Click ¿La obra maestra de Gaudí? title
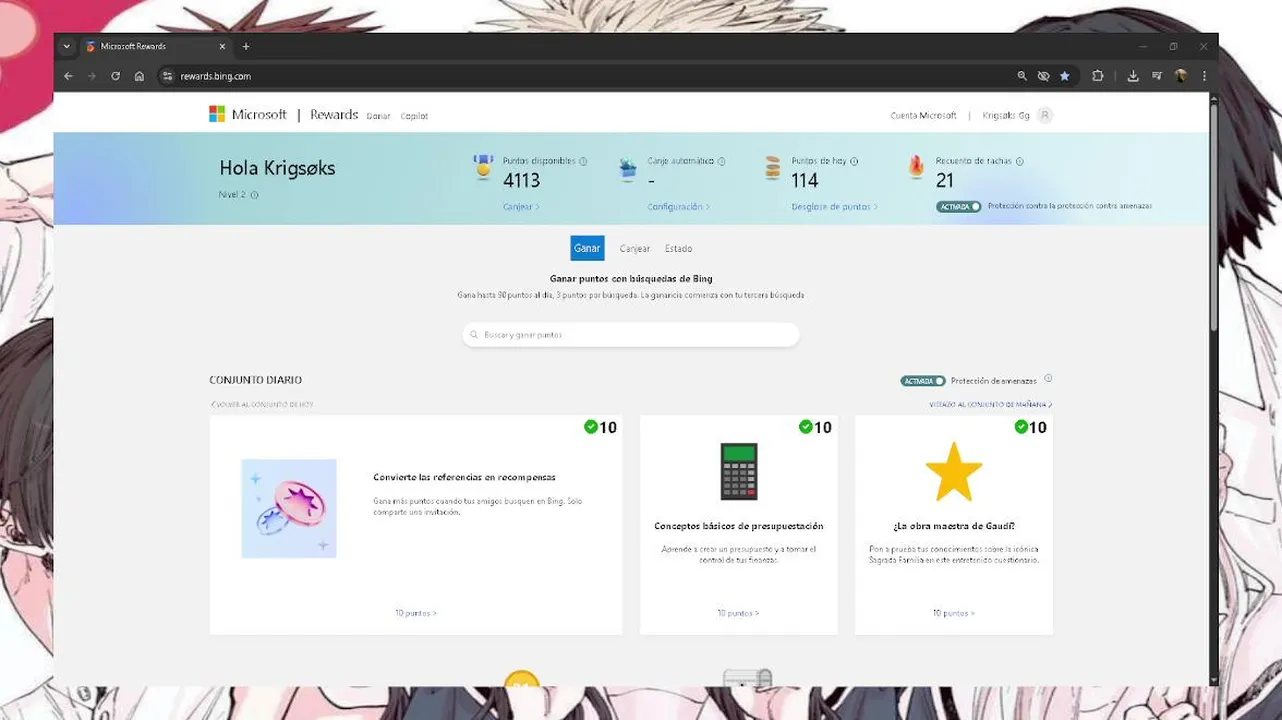This screenshot has width=1282, height=720. [954, 526]
